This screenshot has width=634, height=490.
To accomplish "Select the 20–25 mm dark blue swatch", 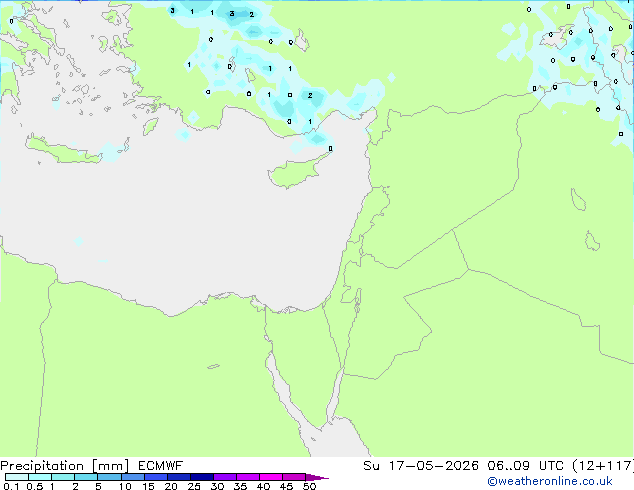I will tap(178, 477).
